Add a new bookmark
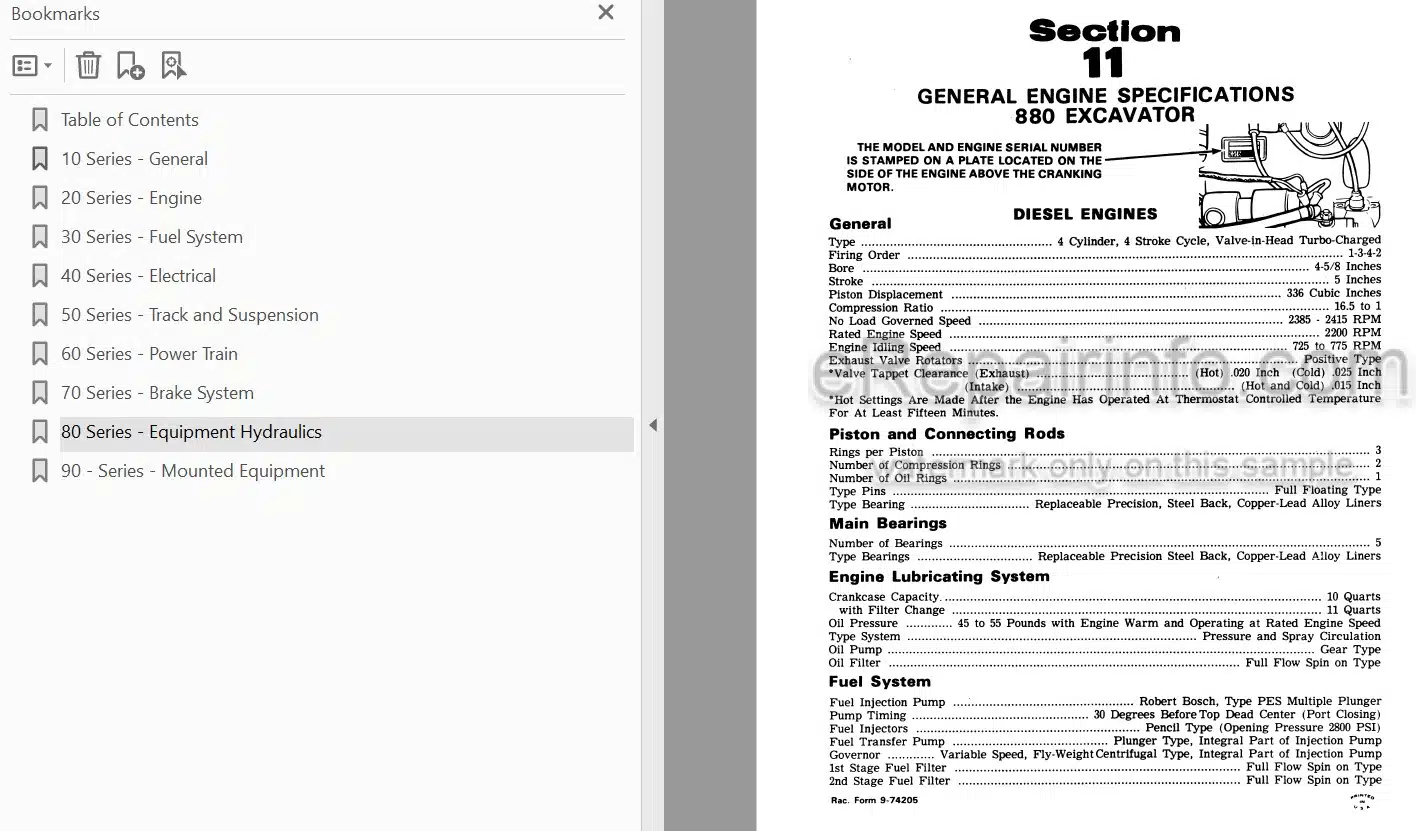1416x831 pixels. (x=130, y=66)
